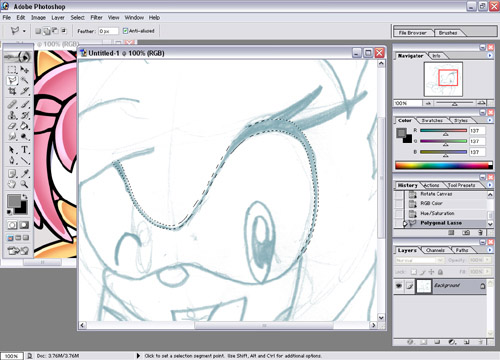
Task: Select the Paint Bucket tool
Action: click(x=25, y=126)
